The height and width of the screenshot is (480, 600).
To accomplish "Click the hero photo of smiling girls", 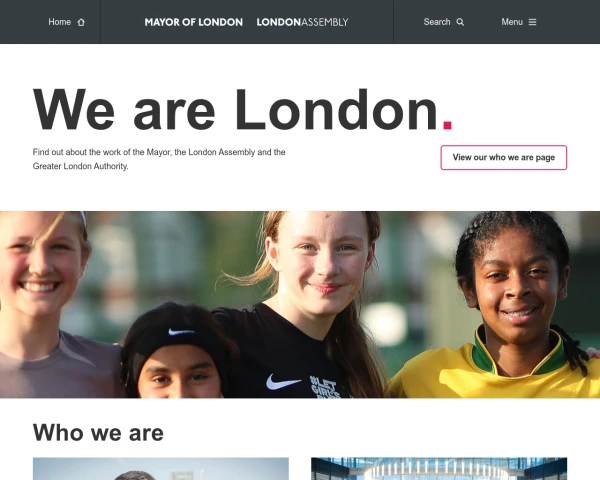I will coord(300,305).
